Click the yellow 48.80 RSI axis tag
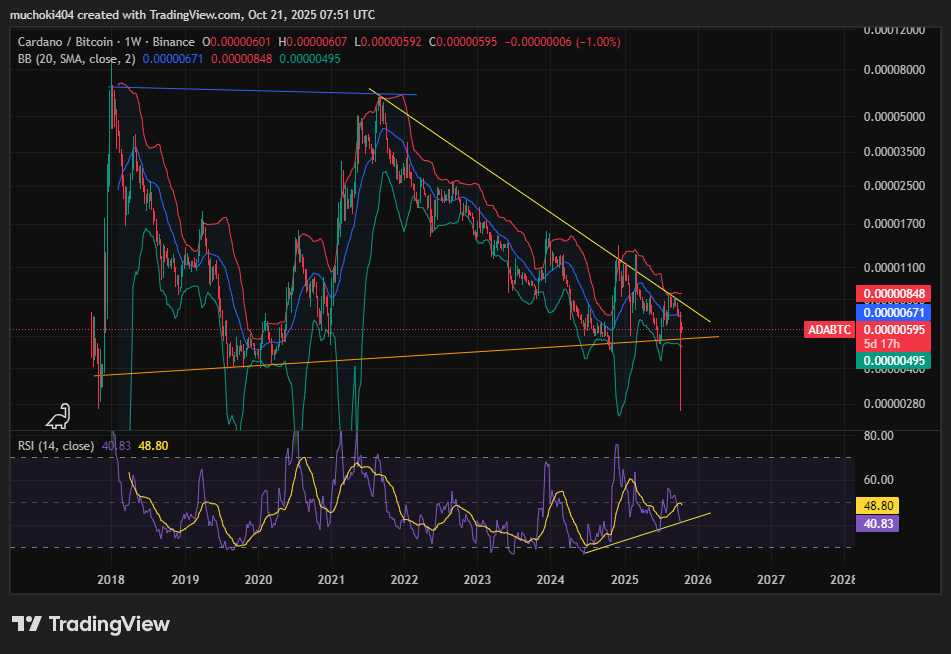 [878, 505]
